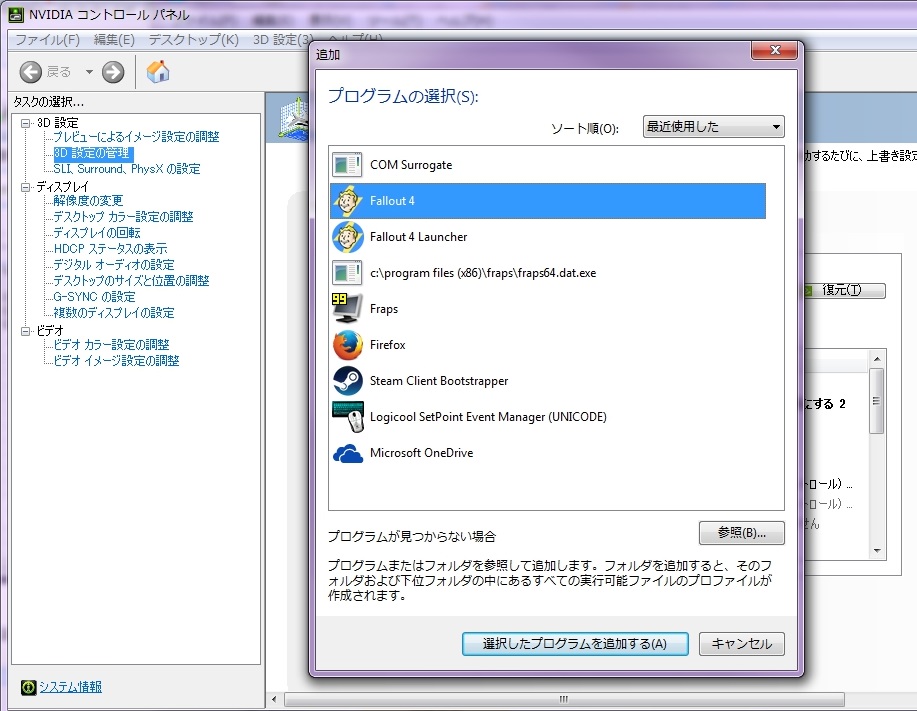Viewport: 917px width, 711px height.
Task: Select ビデオ イメージ設定の調整 tree item
Action: (x=116, y=361)
